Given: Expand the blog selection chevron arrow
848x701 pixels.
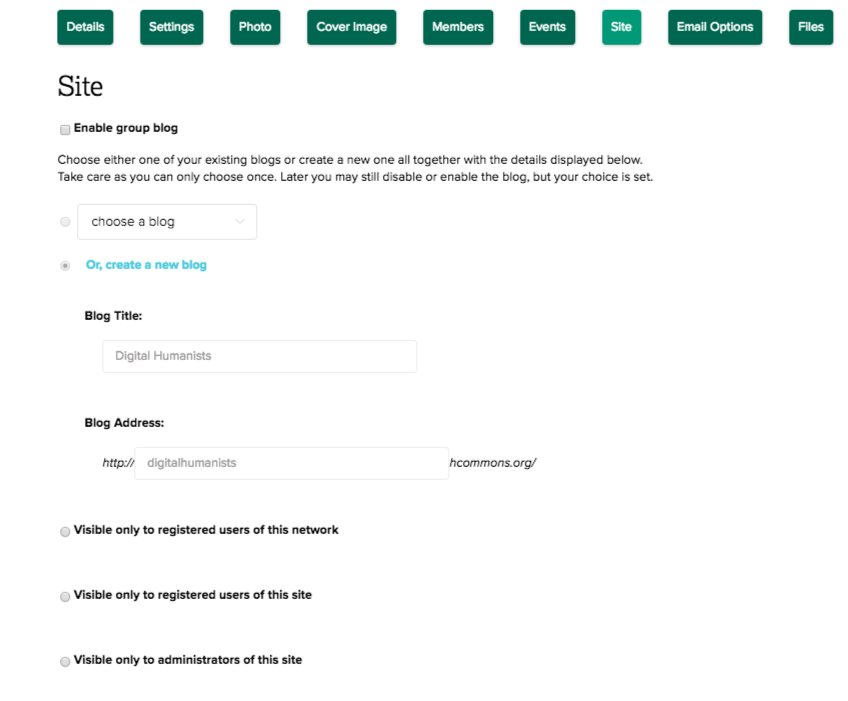Looking at the screenshot, I should point(239,221).
